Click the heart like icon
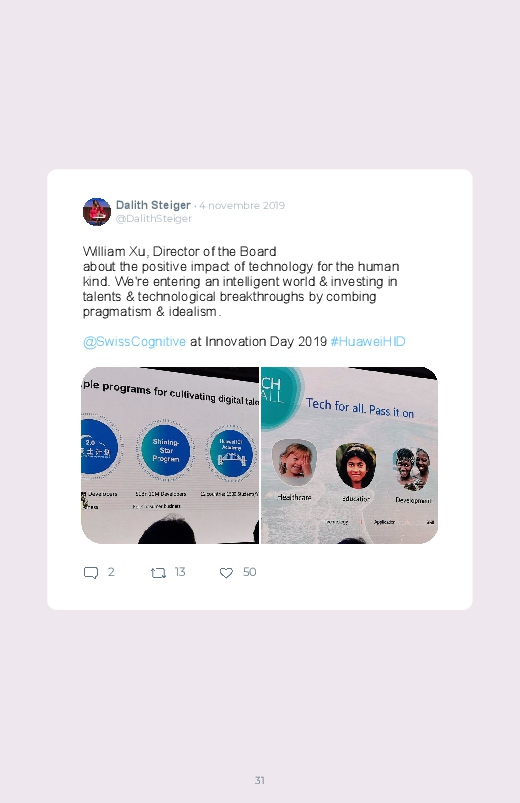 point(226,573)
